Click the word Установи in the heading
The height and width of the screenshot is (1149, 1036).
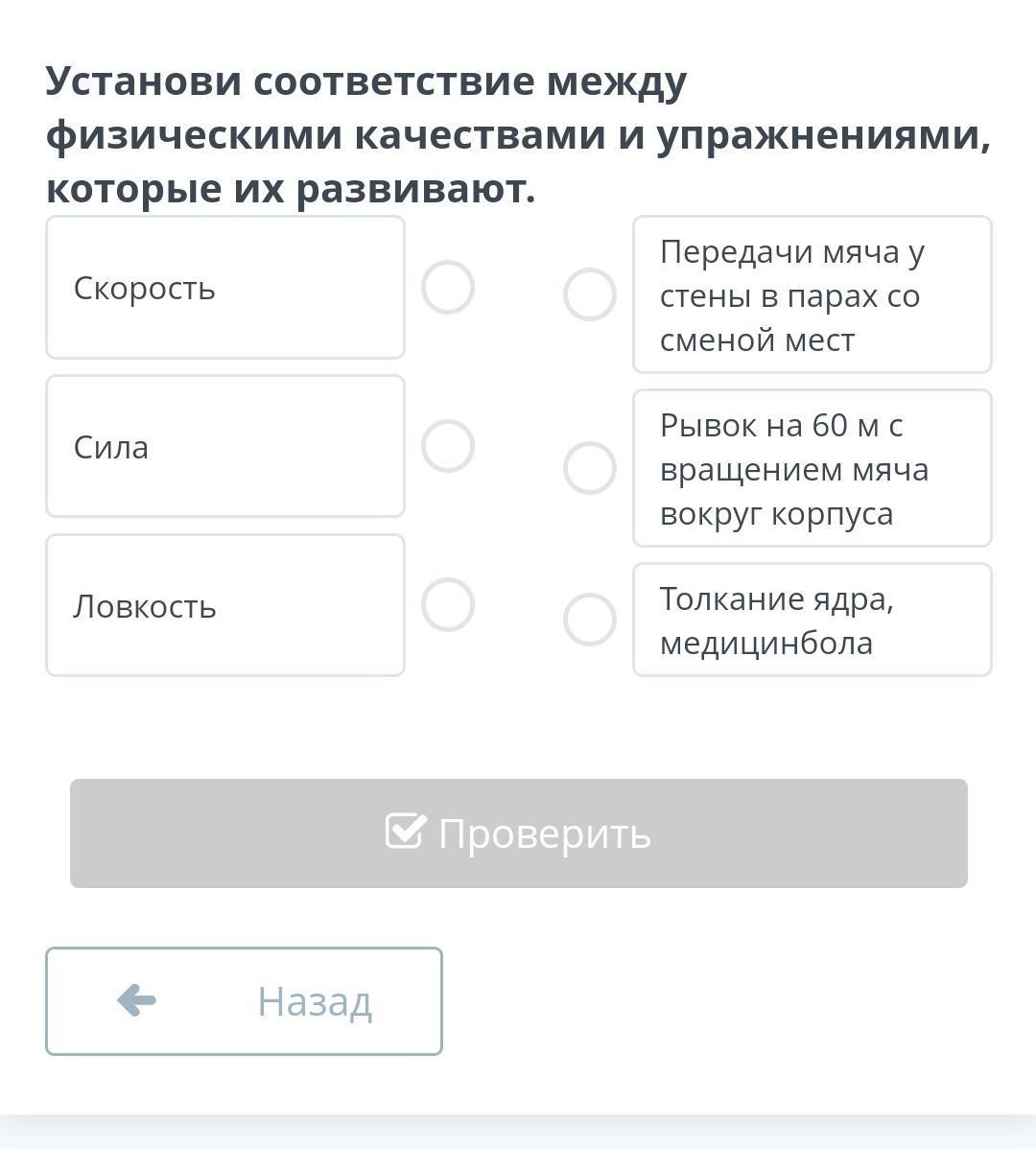coord(143,82)
